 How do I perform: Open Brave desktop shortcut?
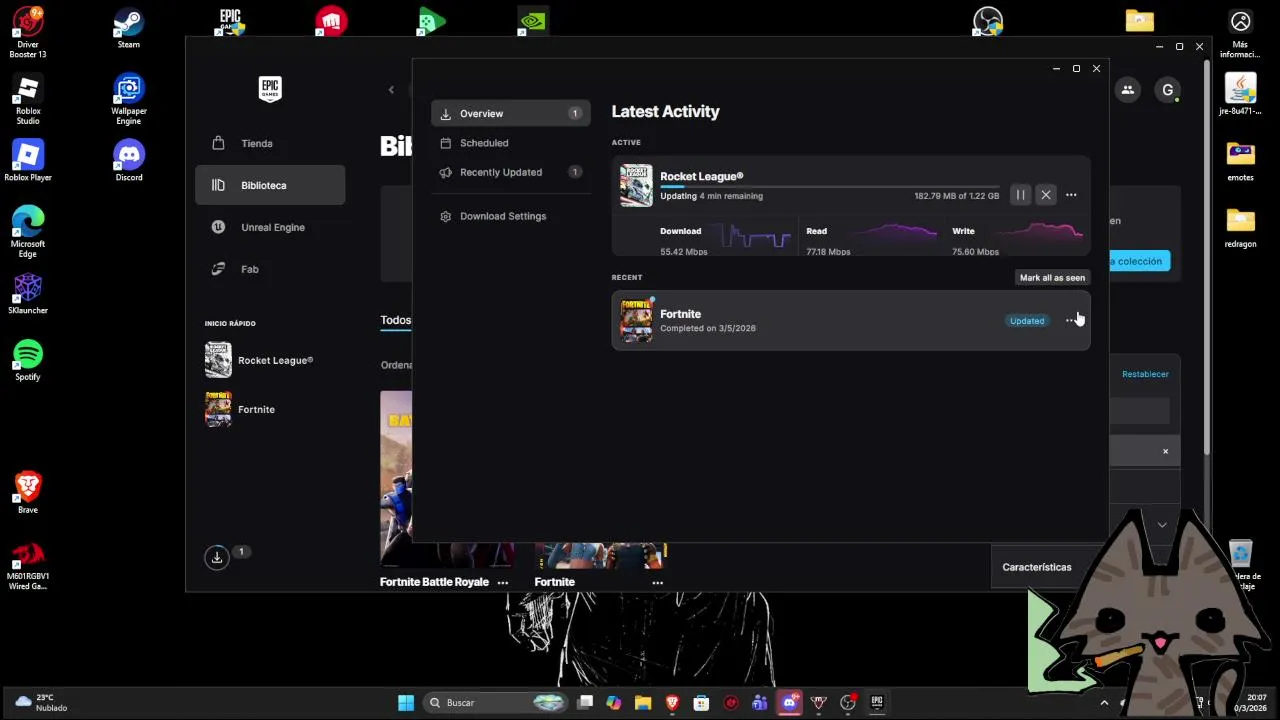(x=28, y=493)
